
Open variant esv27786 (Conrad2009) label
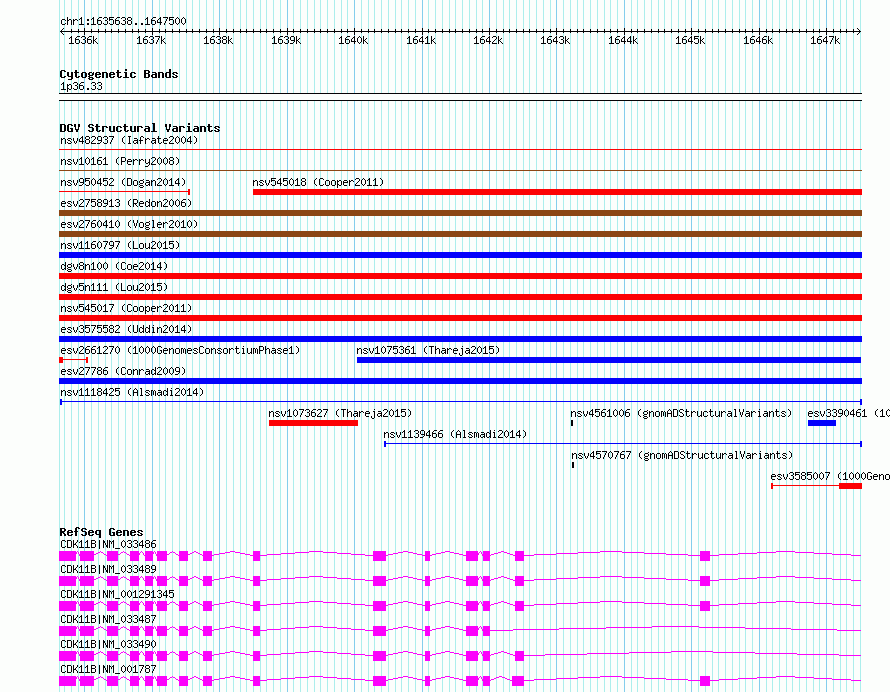coord(123,371)
